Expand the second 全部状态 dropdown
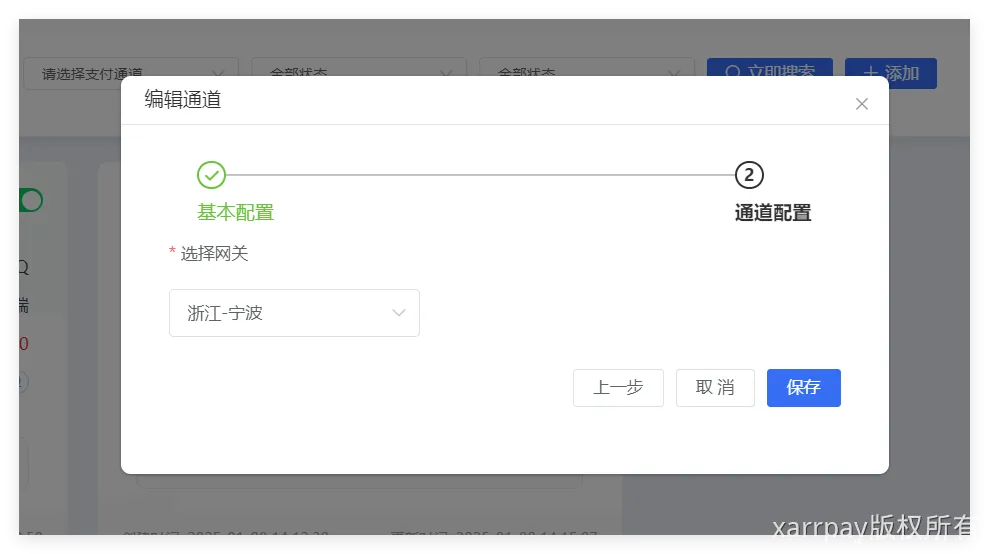 tap(587, 72)
